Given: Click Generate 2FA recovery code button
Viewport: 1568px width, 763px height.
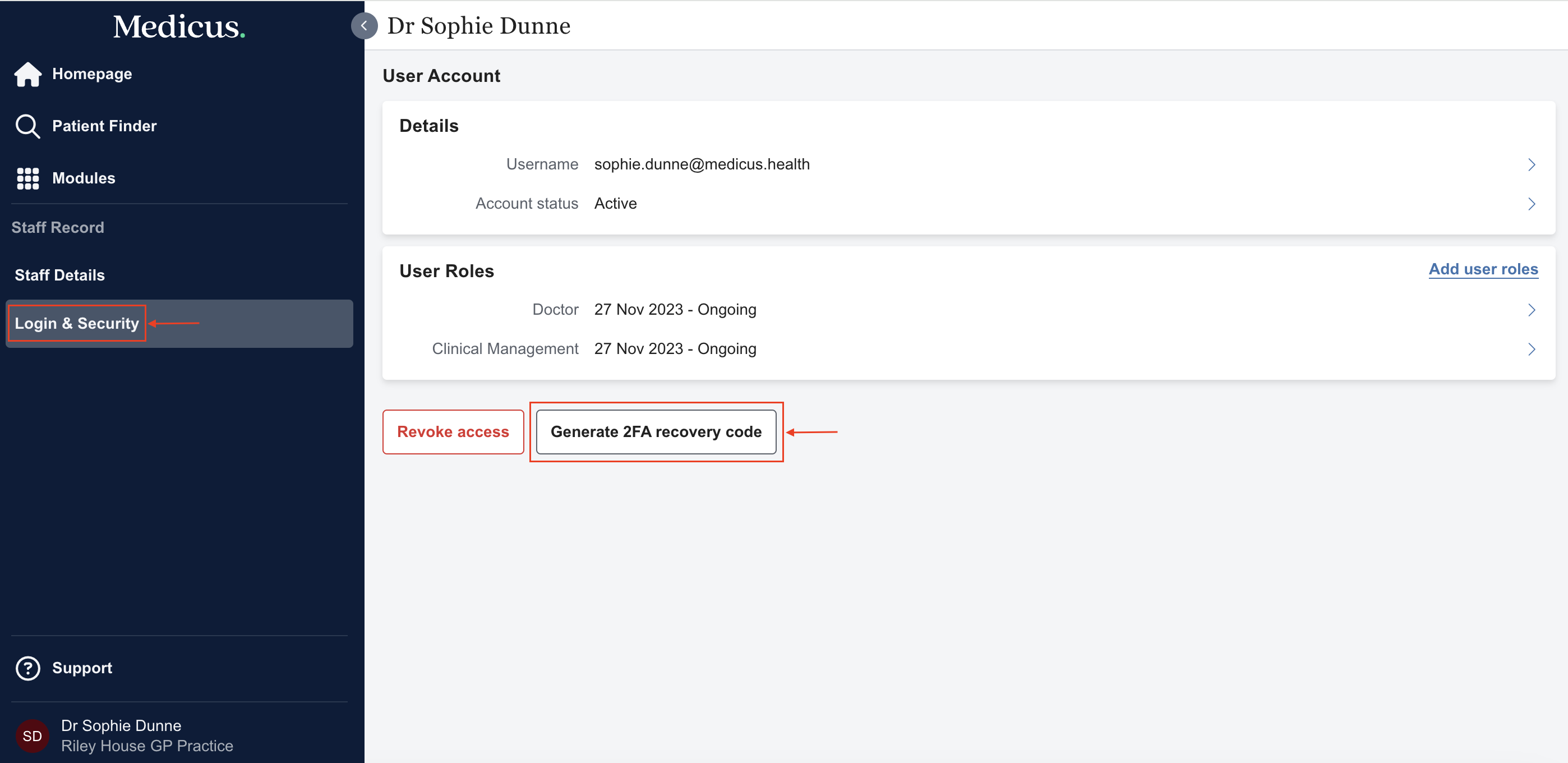Looking at the screenshot, I should [656, 432].
